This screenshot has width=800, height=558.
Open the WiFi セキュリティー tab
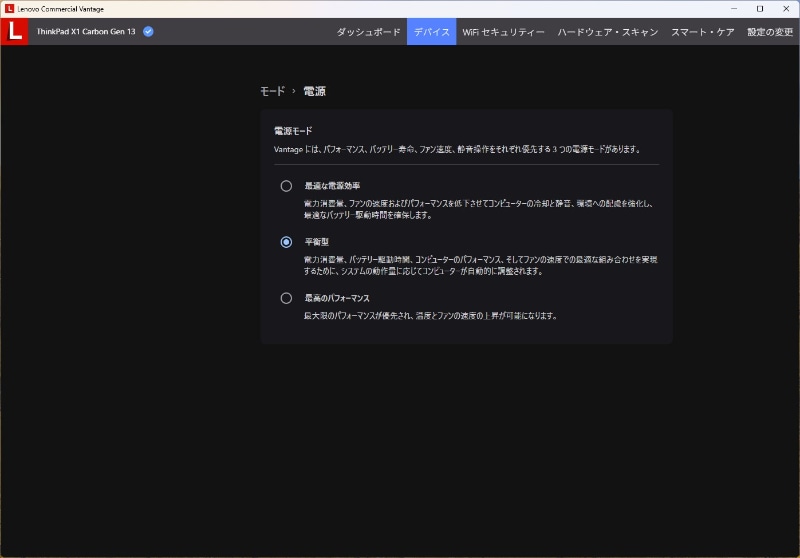click(x=504, y=32)
